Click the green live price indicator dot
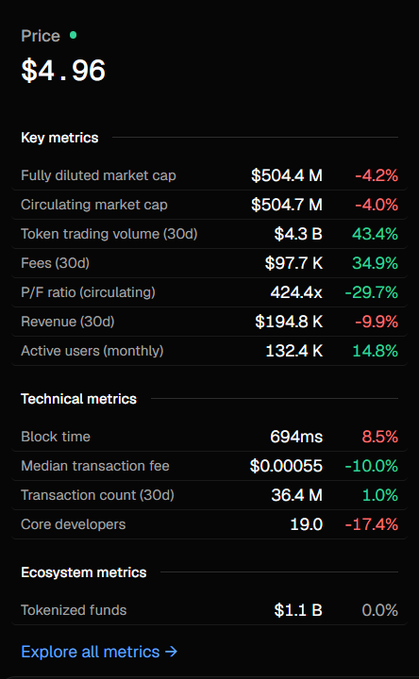 click(73, 35)
